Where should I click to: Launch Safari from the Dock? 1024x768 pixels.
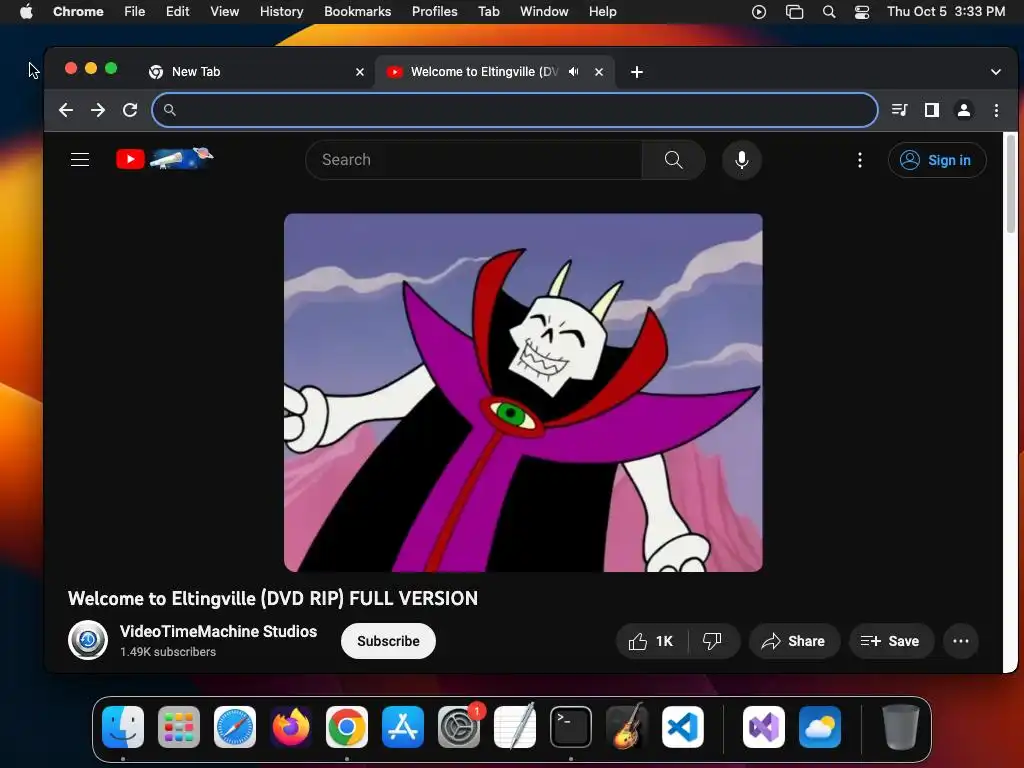[x=235, y=727]
